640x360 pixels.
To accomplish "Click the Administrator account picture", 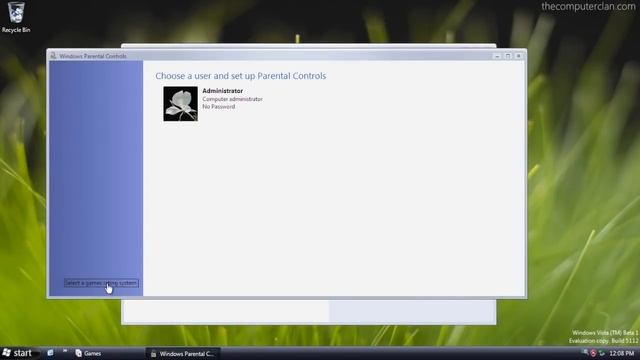I will click(x=180, y=104).
